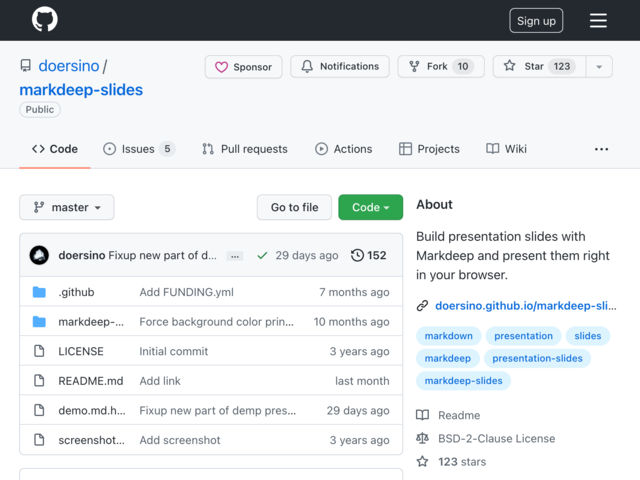This screenshot has width=640, height=480.
Task: Open the markdeep-slides repository link
Action: [81, 90]
